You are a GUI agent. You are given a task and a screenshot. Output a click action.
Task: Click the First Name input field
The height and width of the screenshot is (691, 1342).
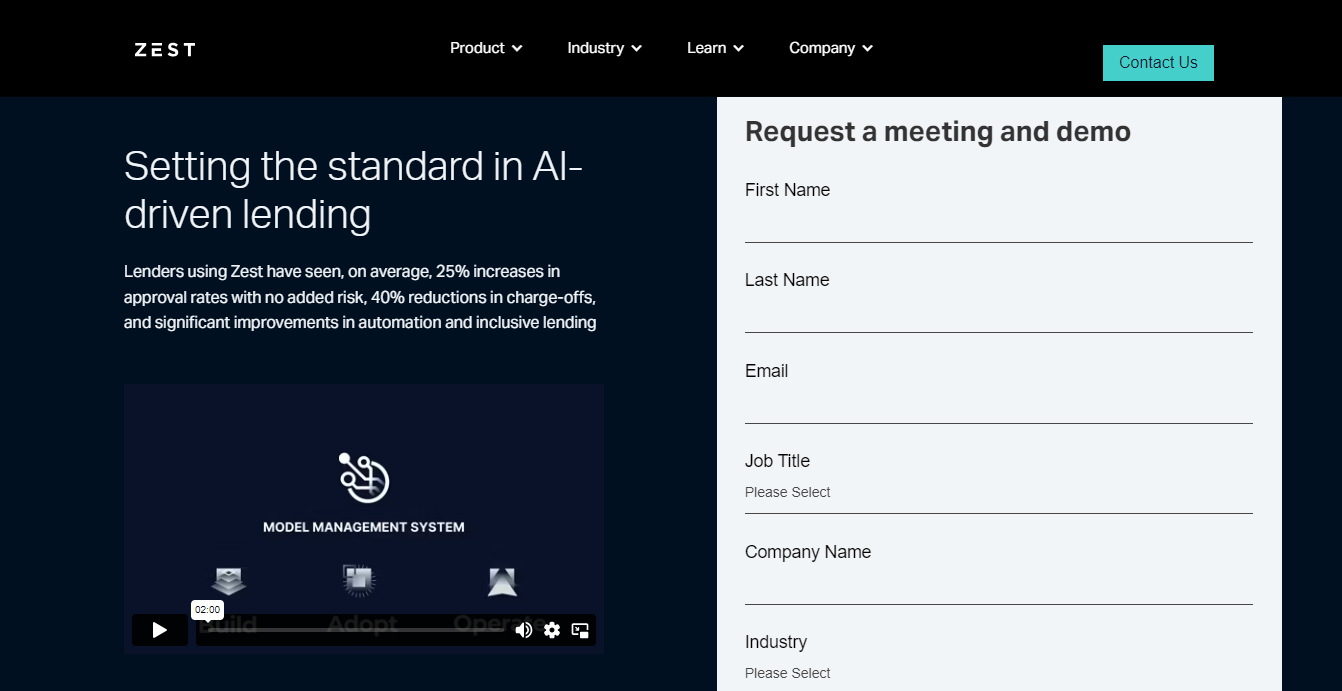pyautogui.click(x=998, y=225)
